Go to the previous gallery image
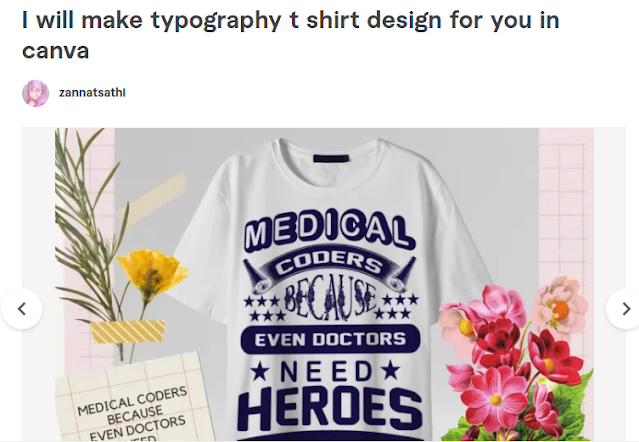 pyautogui.click(x=22, y=309)
